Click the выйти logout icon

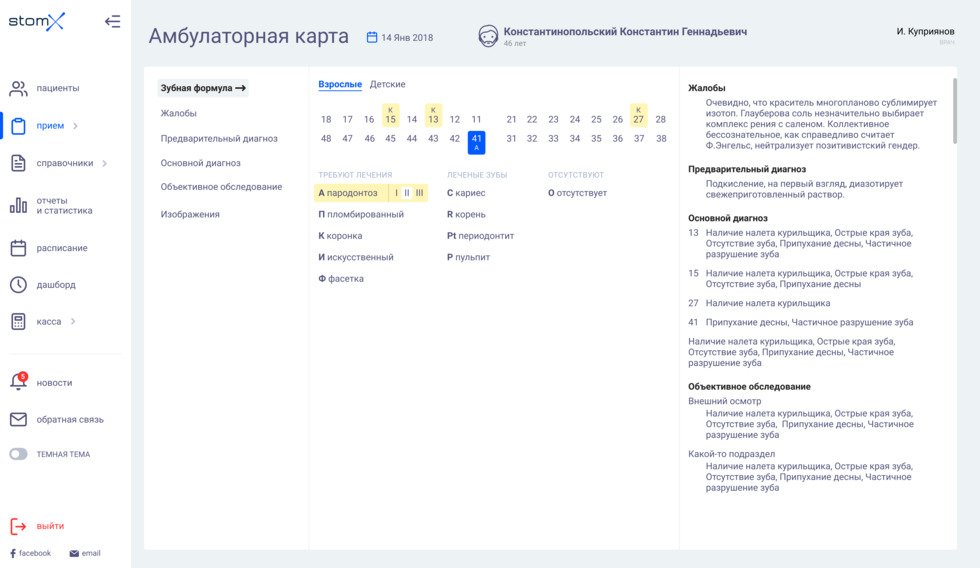[x=18, y=526]
